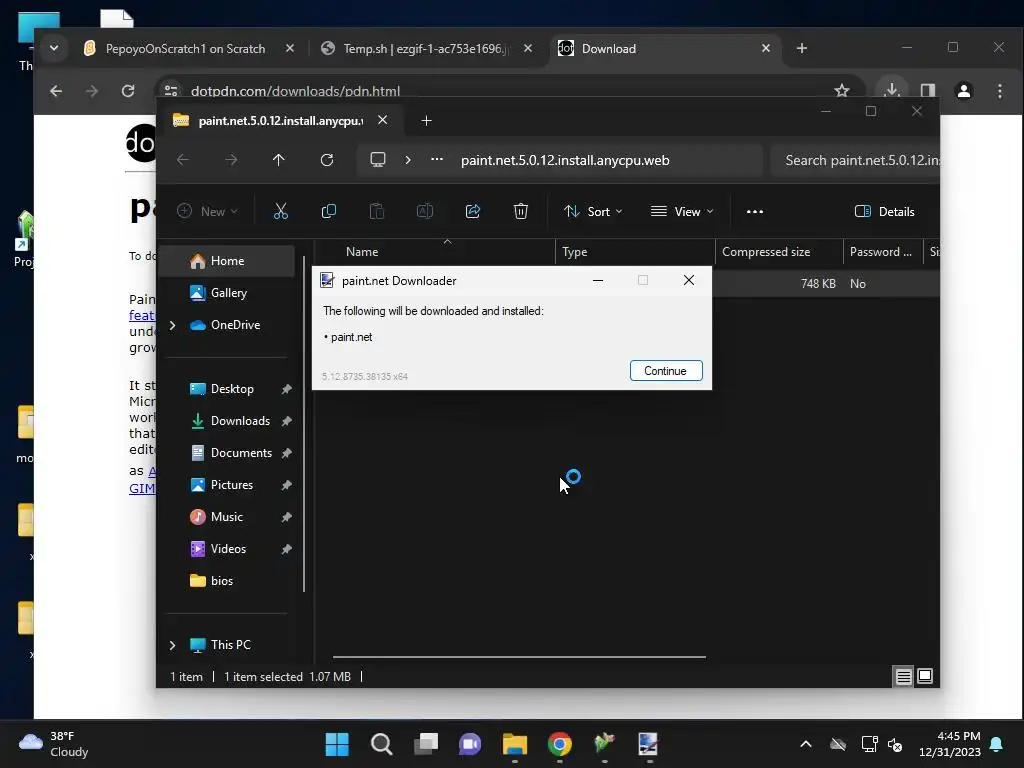This screenshot has height=768, width=1024.
Task: Open Pictures quick access folder
Action: click(227, 485)
